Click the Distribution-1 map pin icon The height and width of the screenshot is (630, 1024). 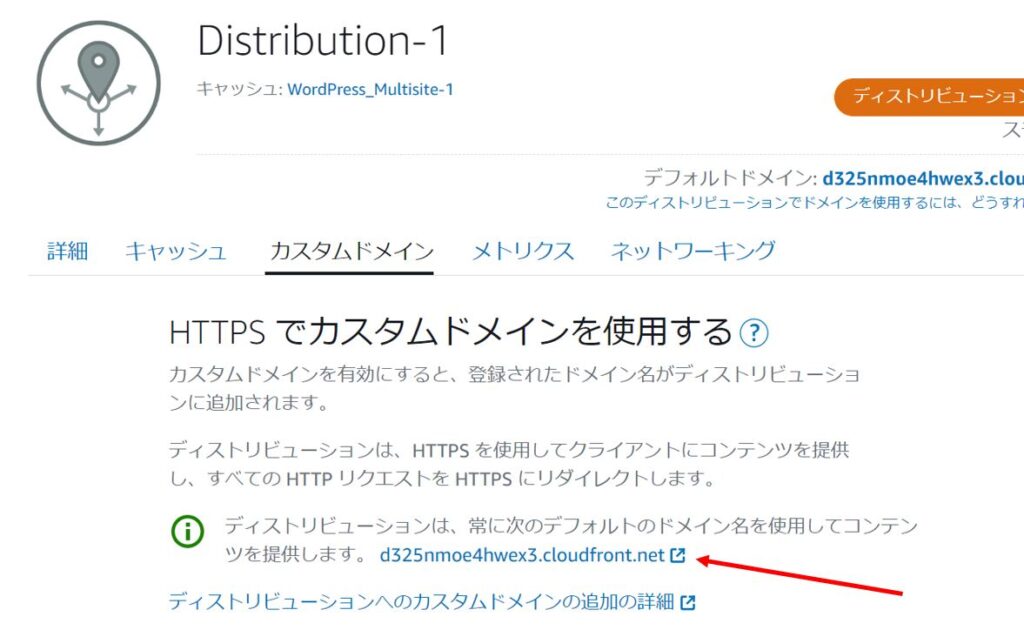98,83
